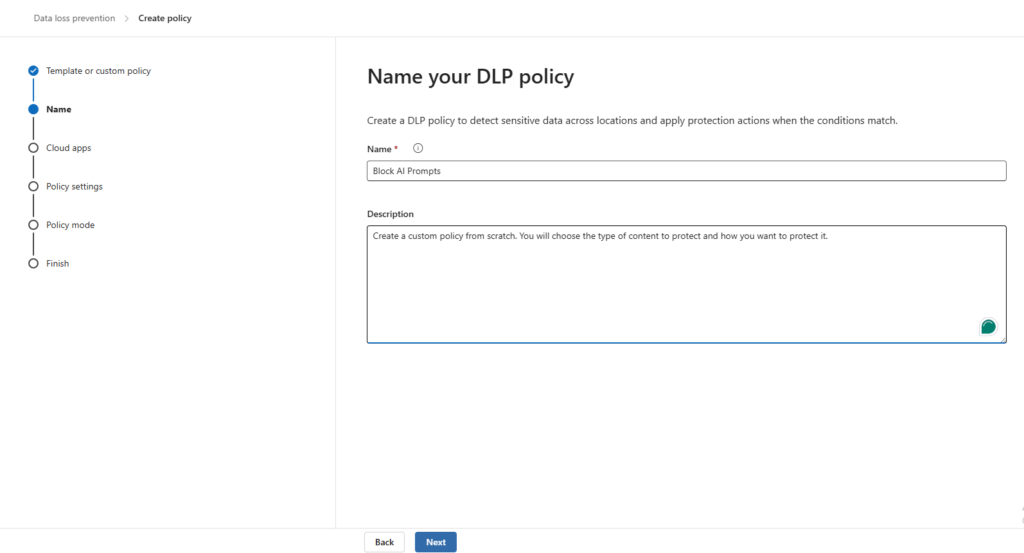This screenshot has height=553, width=1024.
Task: Click the Policy mode step circle indicator
Action: point(33,225)
